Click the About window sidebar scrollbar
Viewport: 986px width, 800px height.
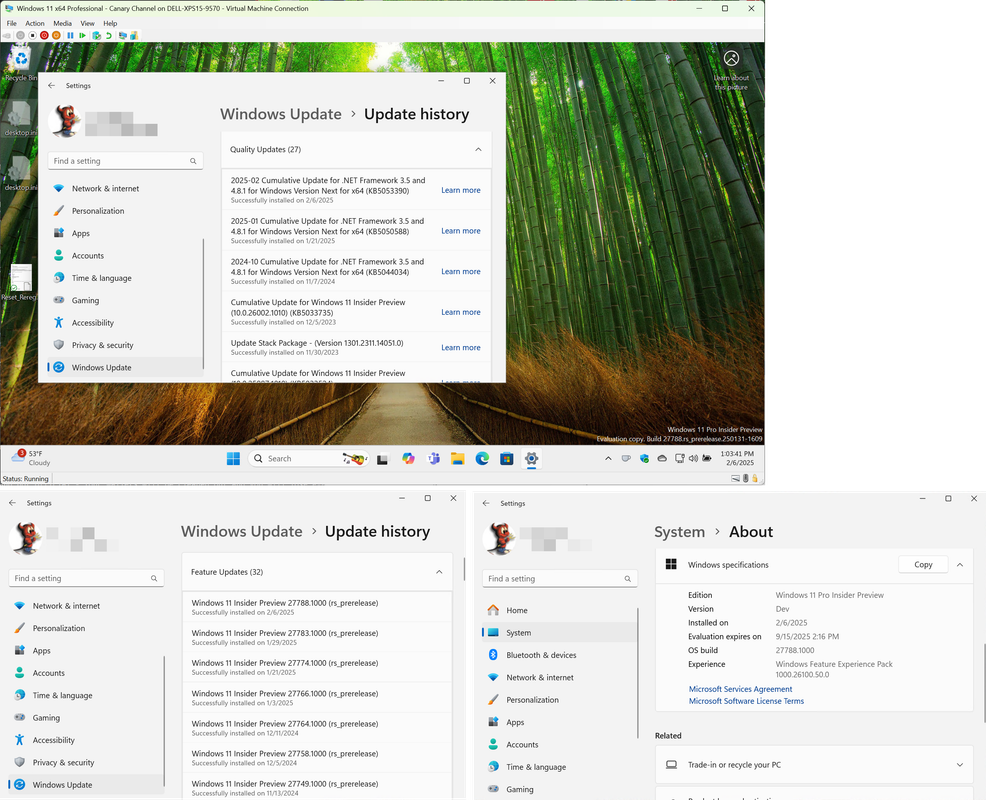[638, 673]
